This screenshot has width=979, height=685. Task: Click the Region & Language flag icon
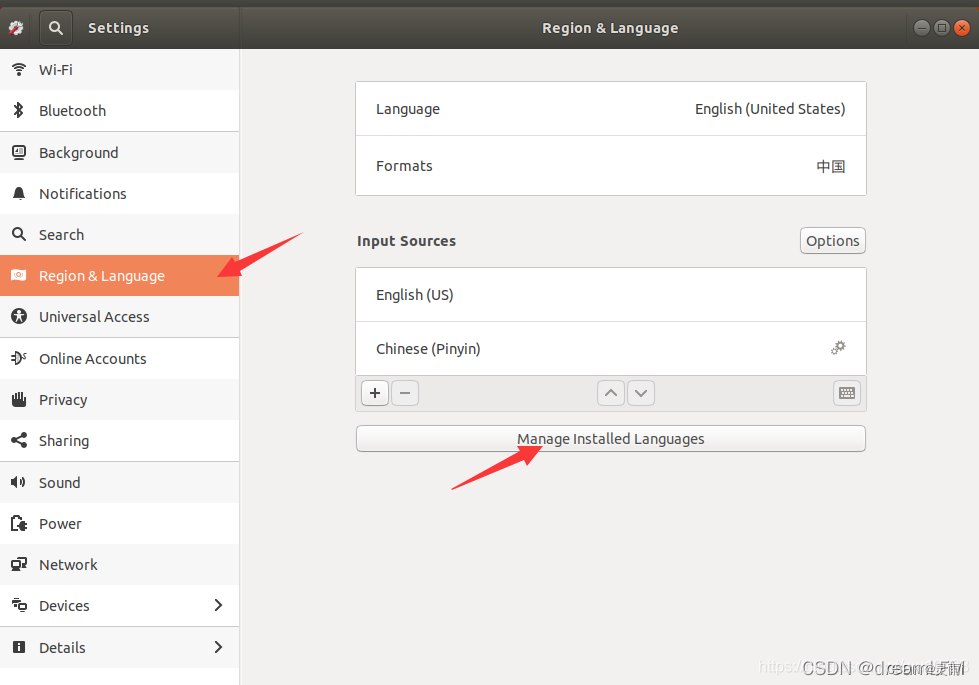tap(19, 275)
